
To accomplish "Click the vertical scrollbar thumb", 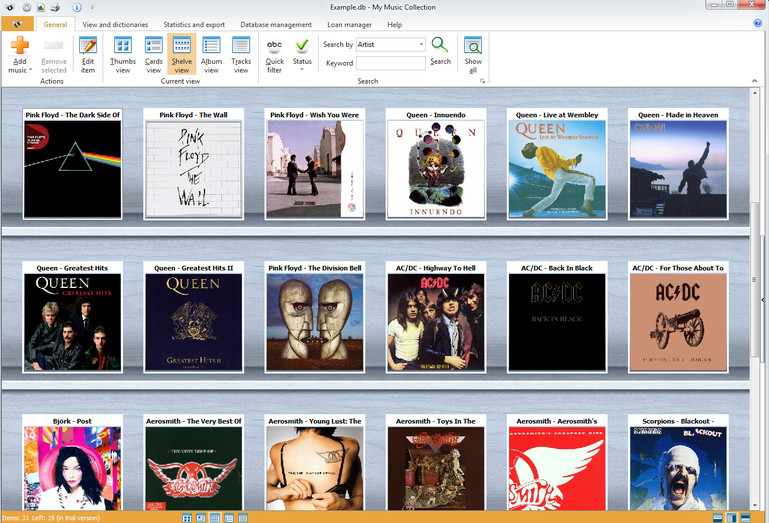I will [754, 279].
